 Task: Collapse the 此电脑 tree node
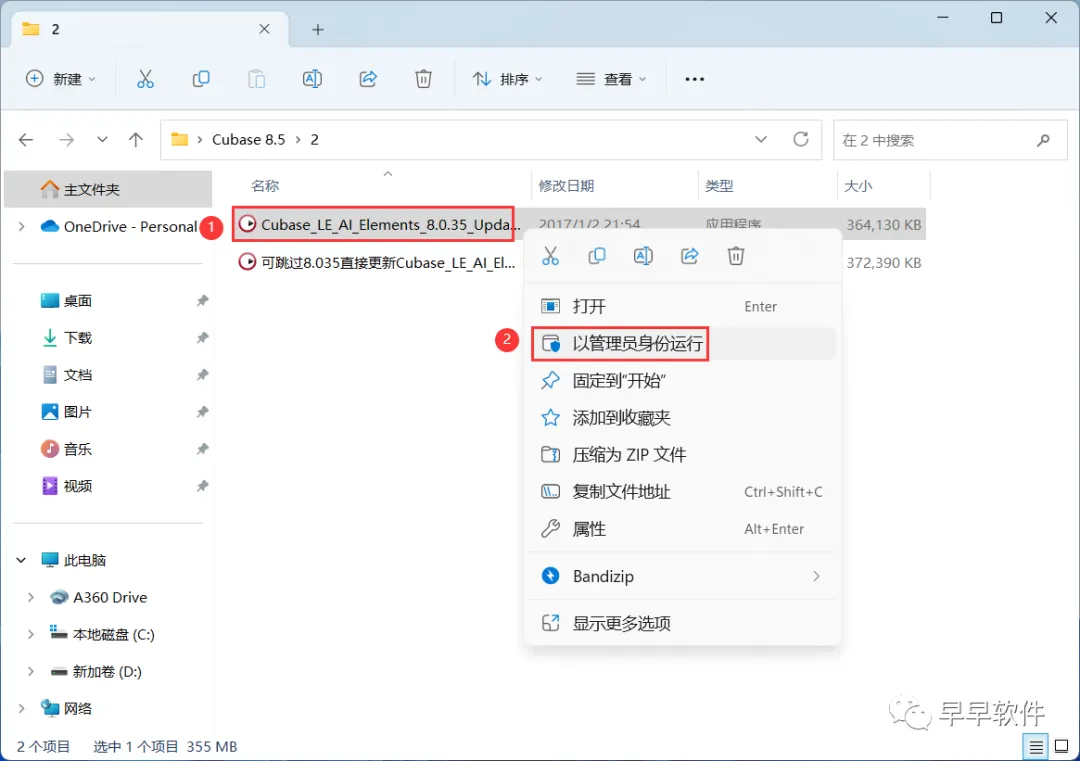21,561
